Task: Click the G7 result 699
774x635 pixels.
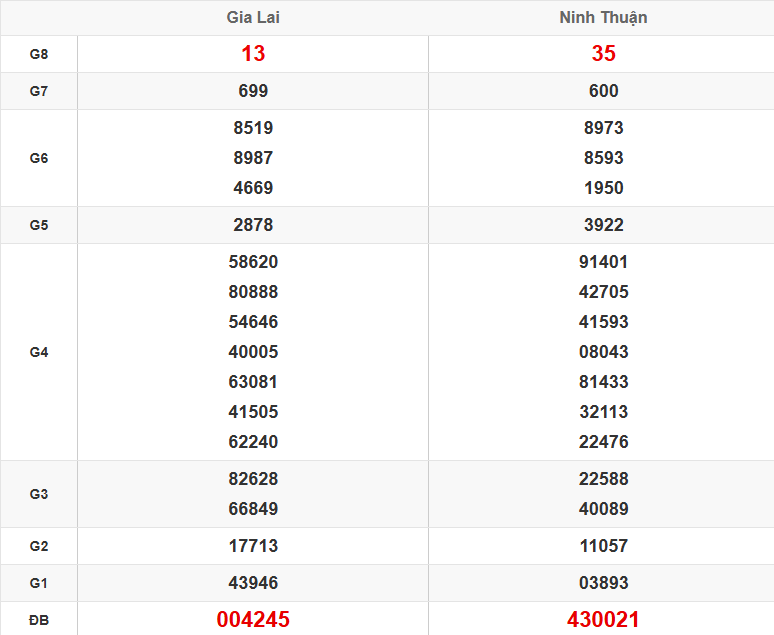Action: (253, 91)
